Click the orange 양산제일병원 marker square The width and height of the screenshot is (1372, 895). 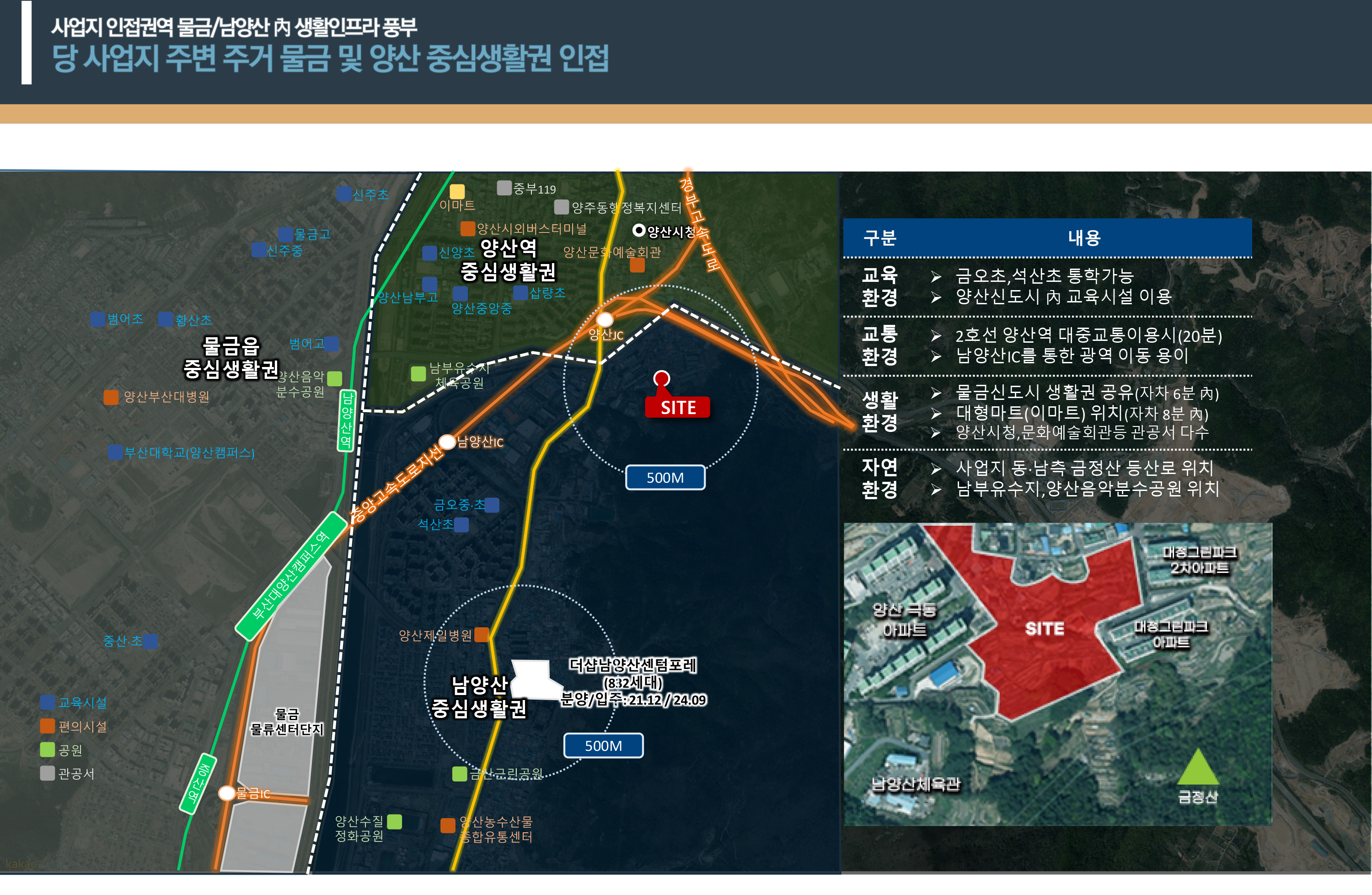click(482, 635)
